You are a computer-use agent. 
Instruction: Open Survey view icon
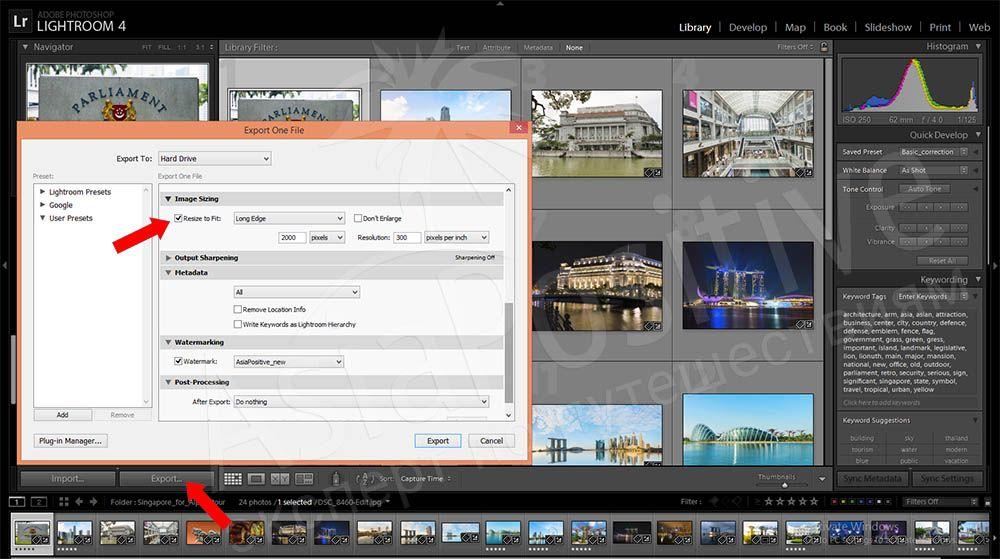tap(304, 478)
